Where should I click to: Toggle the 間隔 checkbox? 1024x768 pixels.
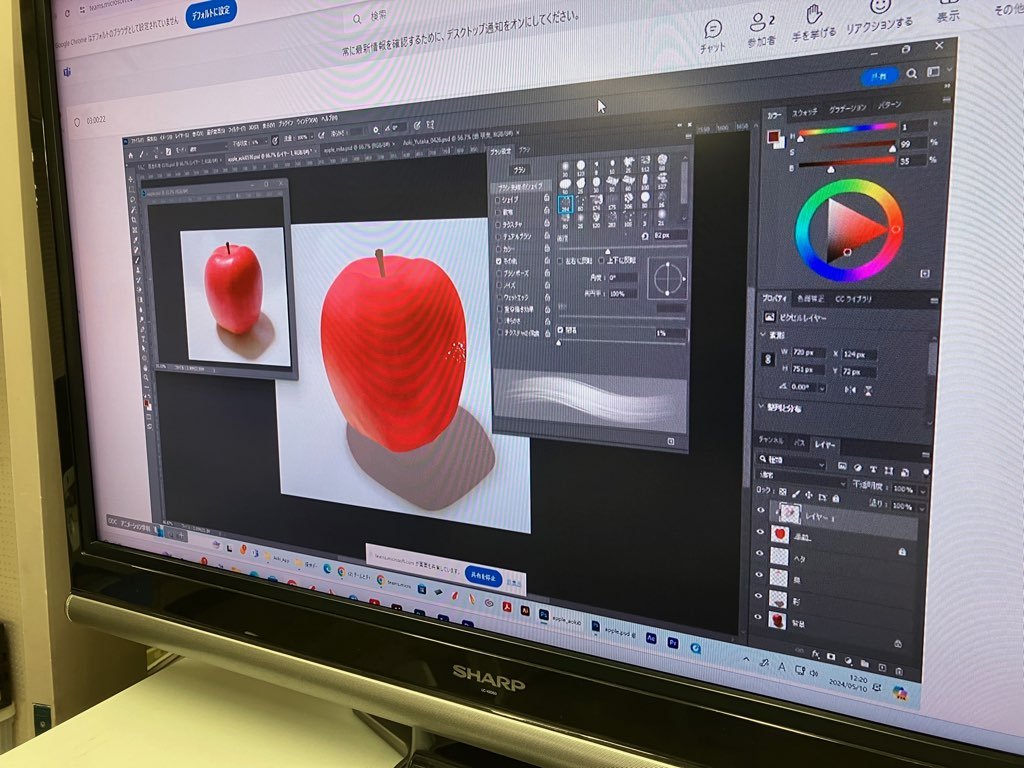tap(560, 330)
